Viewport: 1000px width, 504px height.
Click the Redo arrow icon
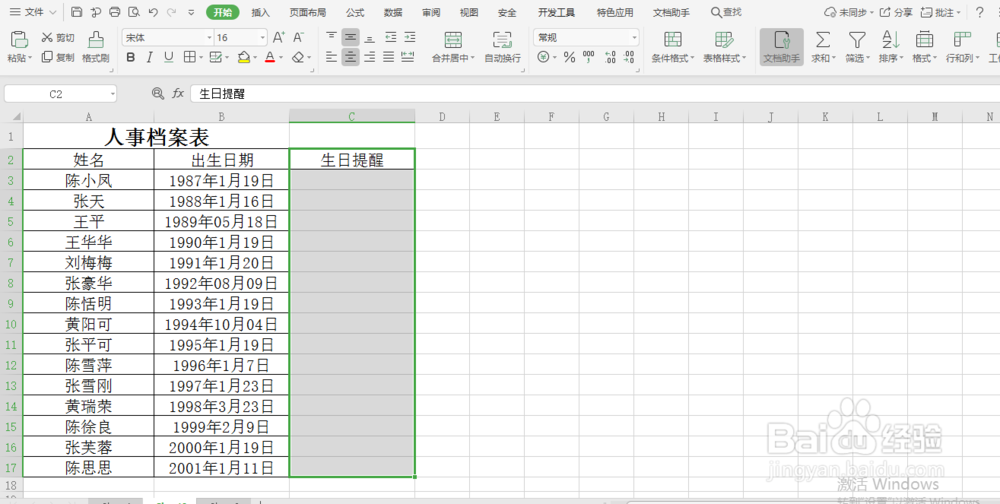(171, 12)
